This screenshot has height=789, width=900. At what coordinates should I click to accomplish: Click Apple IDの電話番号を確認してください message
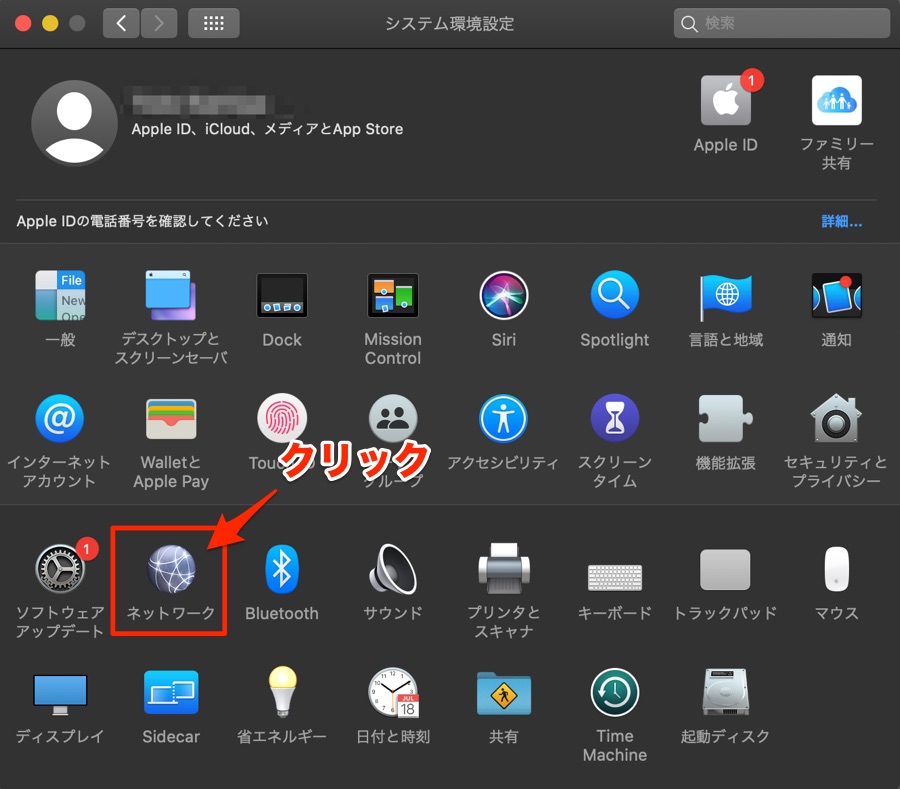tap(142, 221)
